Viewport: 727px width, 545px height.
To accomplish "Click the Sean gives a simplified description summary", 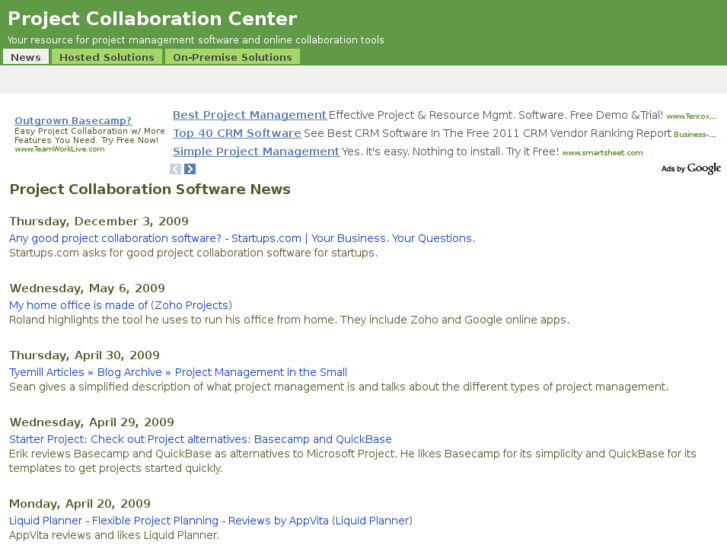I will point(339,386).
